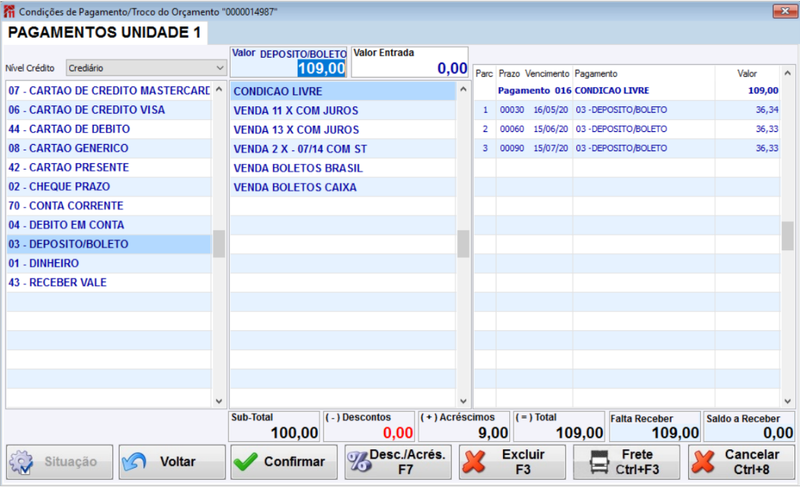Open the Nível Crédito dropdown
This screenshot has height=487, width=800.
tap(146, 68)
